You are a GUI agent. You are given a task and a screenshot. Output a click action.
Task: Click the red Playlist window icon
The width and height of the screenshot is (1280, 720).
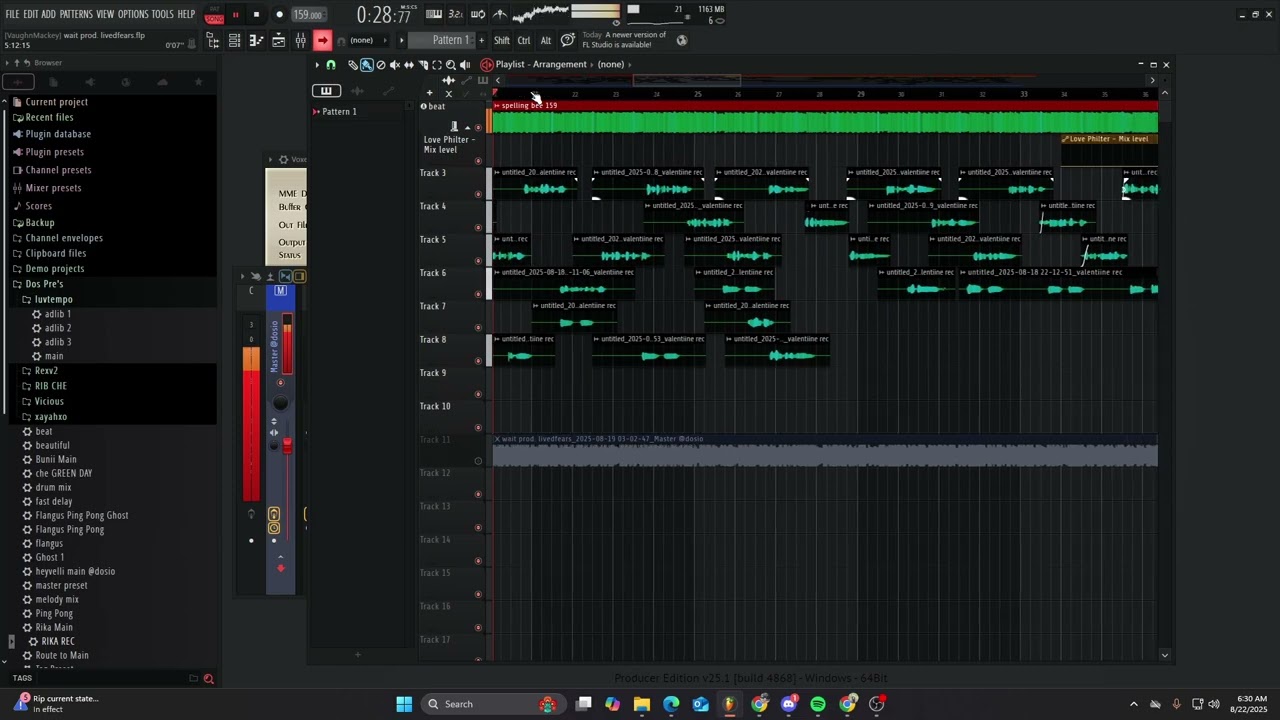(x=486, y=65)
